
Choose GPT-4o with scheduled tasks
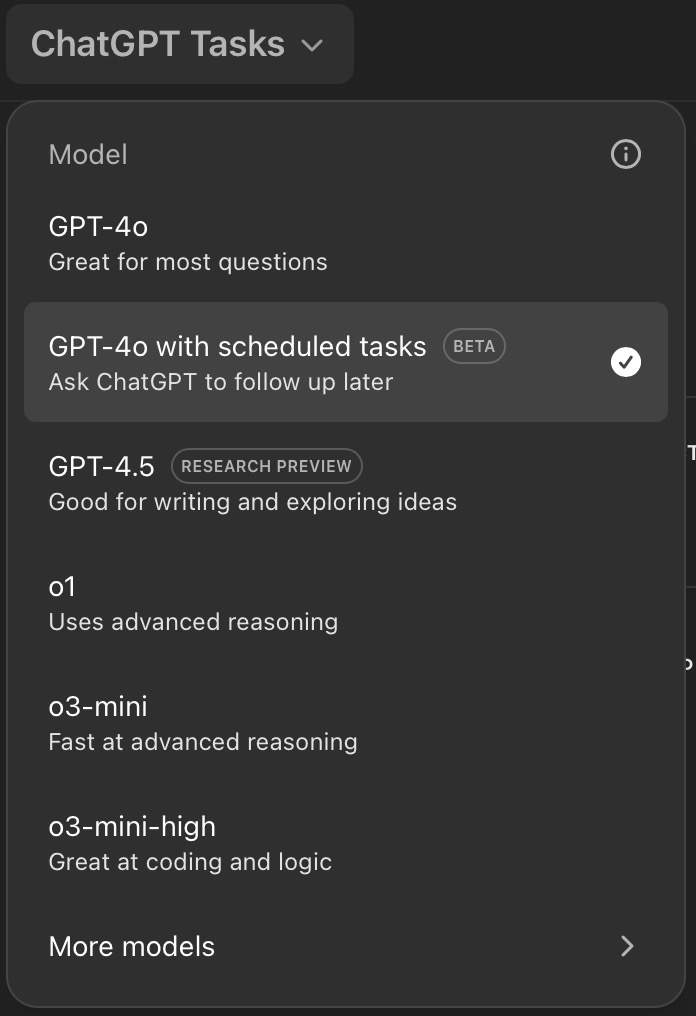pos(346,362)
